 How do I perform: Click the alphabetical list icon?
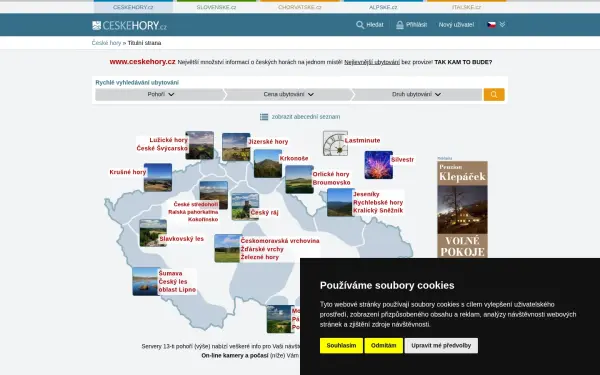coord(264,117)
